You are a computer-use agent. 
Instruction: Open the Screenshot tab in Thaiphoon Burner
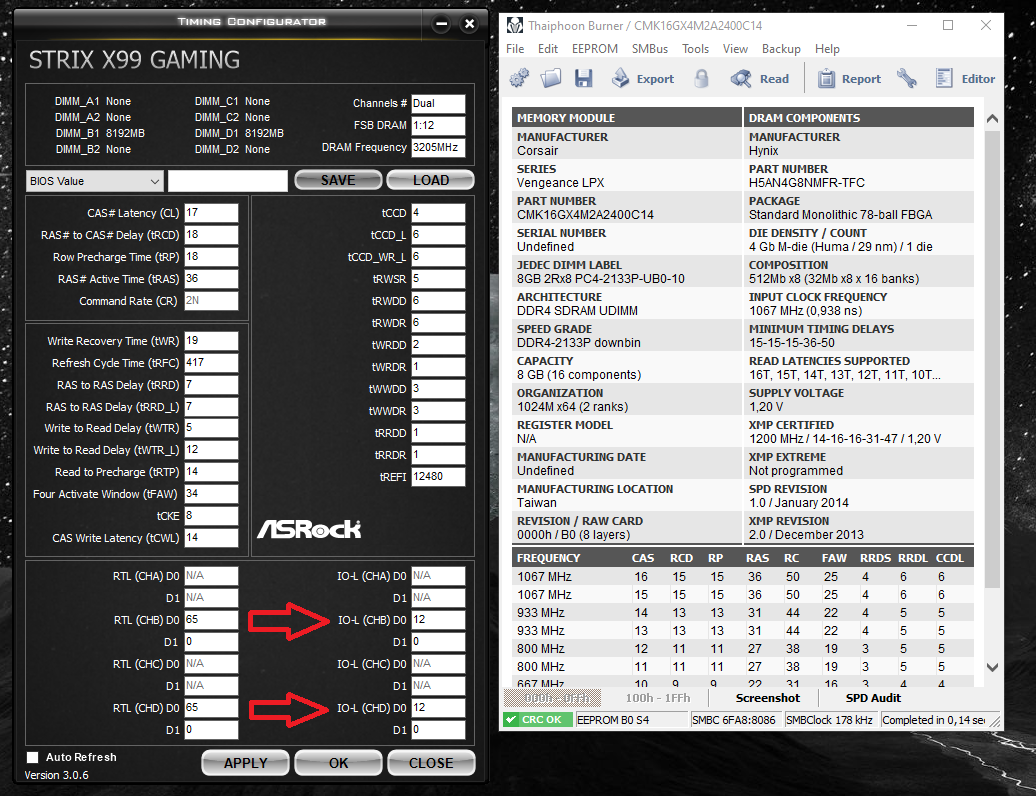(768, 698)
